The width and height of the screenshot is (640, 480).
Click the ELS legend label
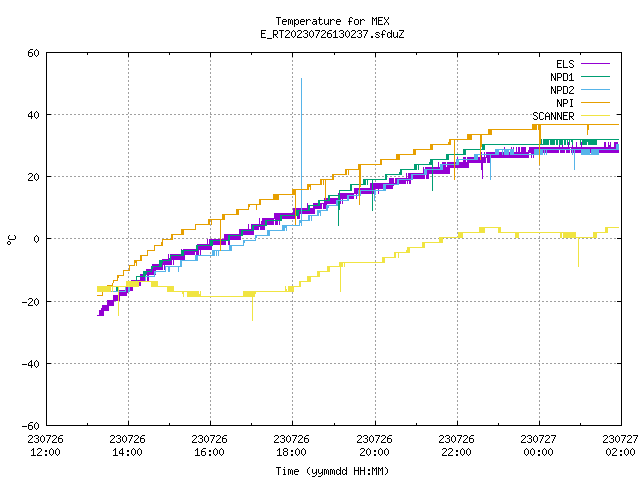tap(565, 64)
